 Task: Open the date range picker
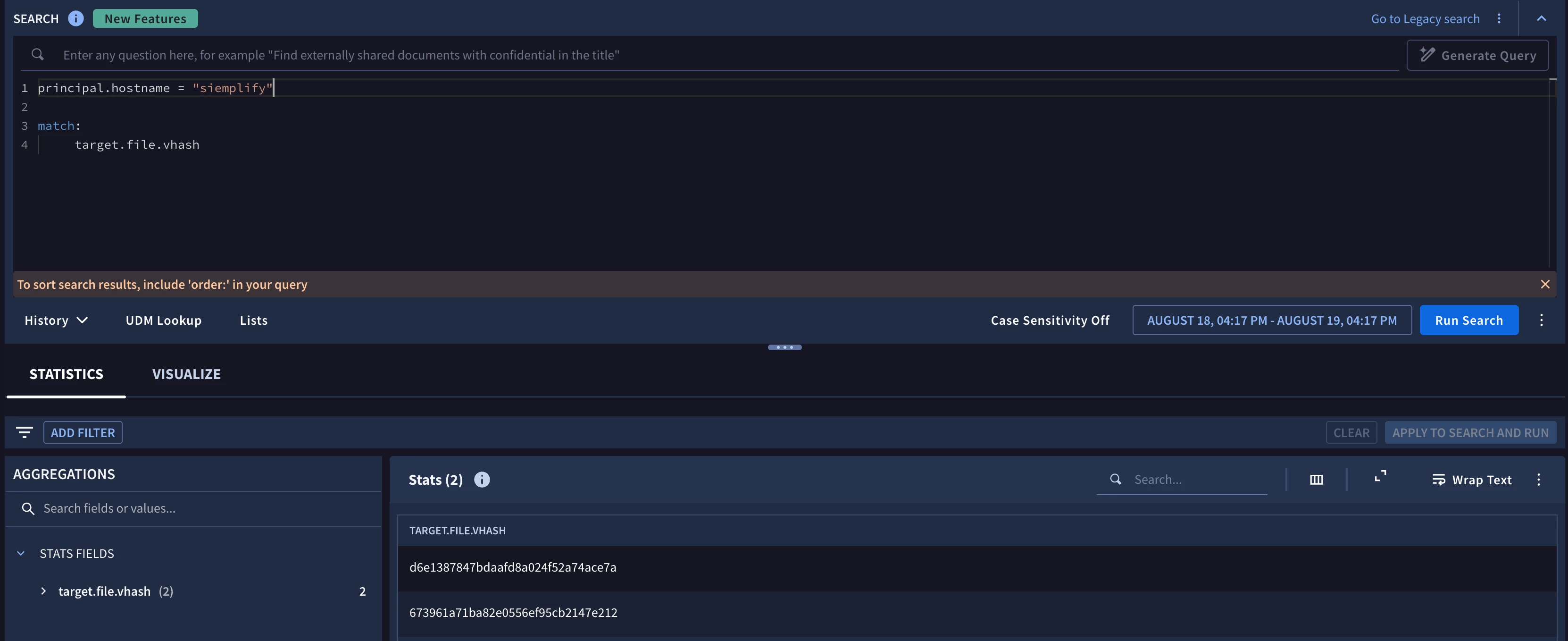point(1272,320)
